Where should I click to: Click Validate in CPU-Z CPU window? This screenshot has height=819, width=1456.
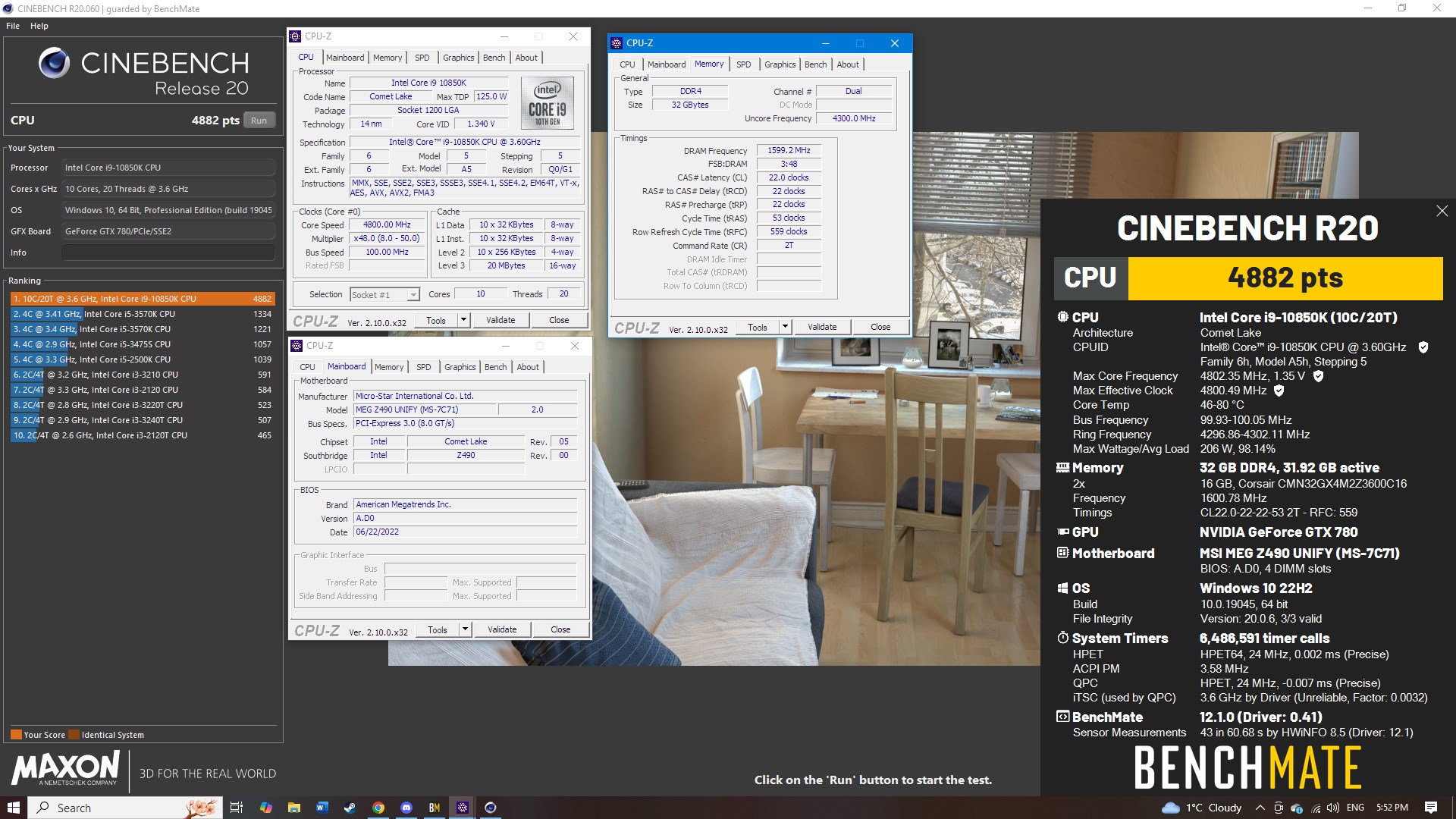(x=500, y=320)
